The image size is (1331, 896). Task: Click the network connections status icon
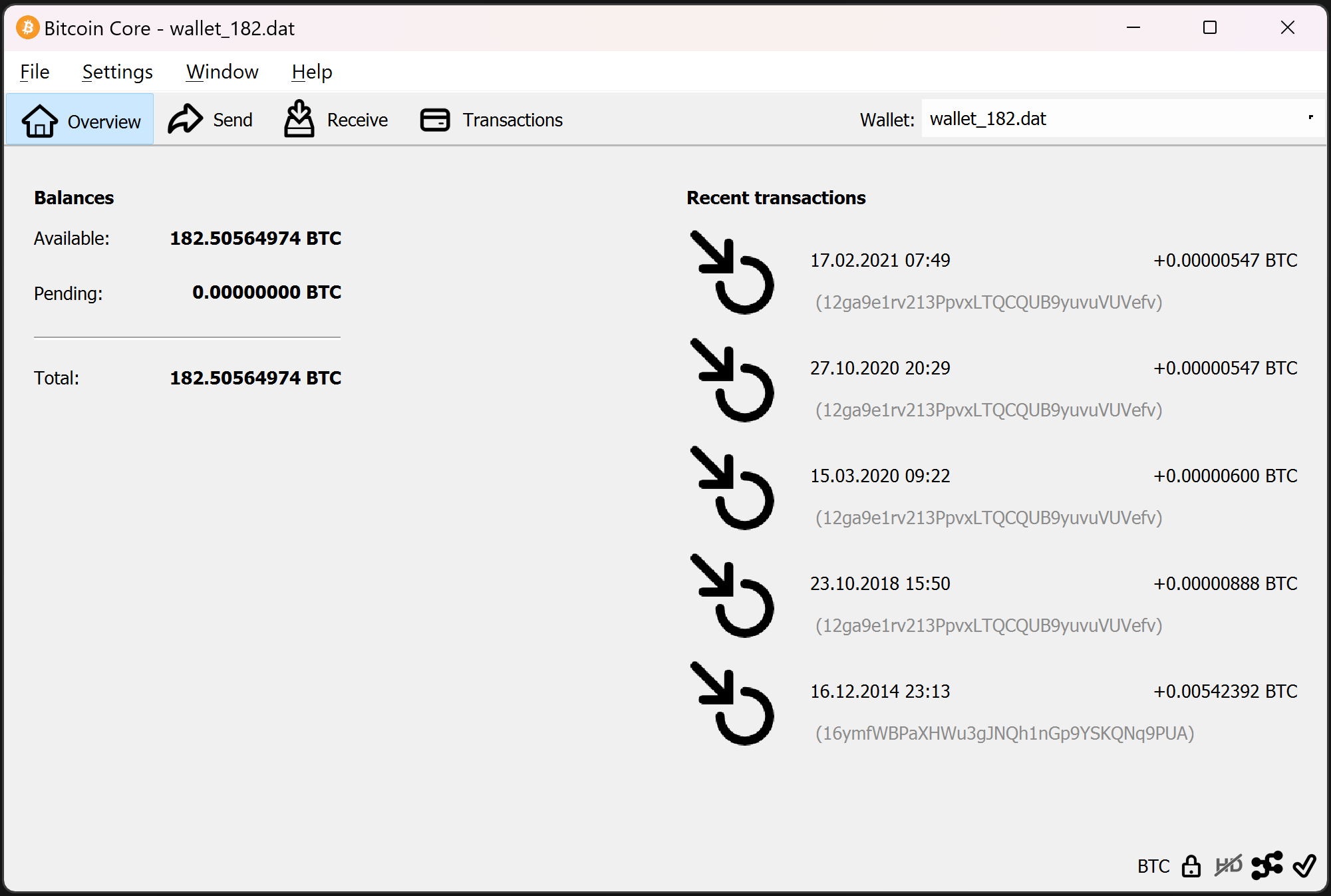click(x=1266, y=865)
